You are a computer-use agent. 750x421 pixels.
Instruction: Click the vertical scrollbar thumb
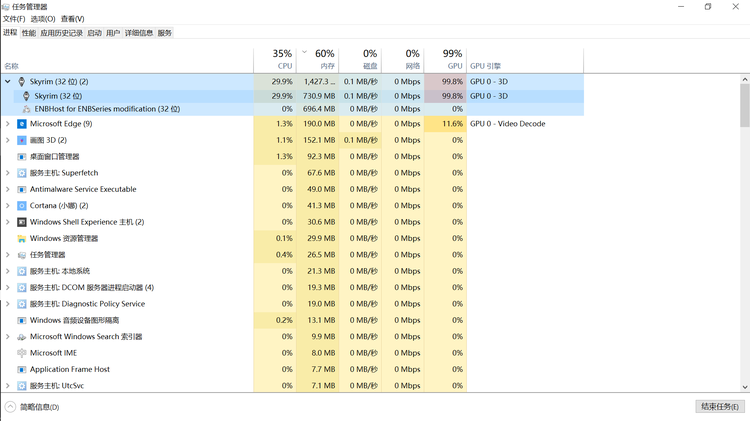pos(745,106)
